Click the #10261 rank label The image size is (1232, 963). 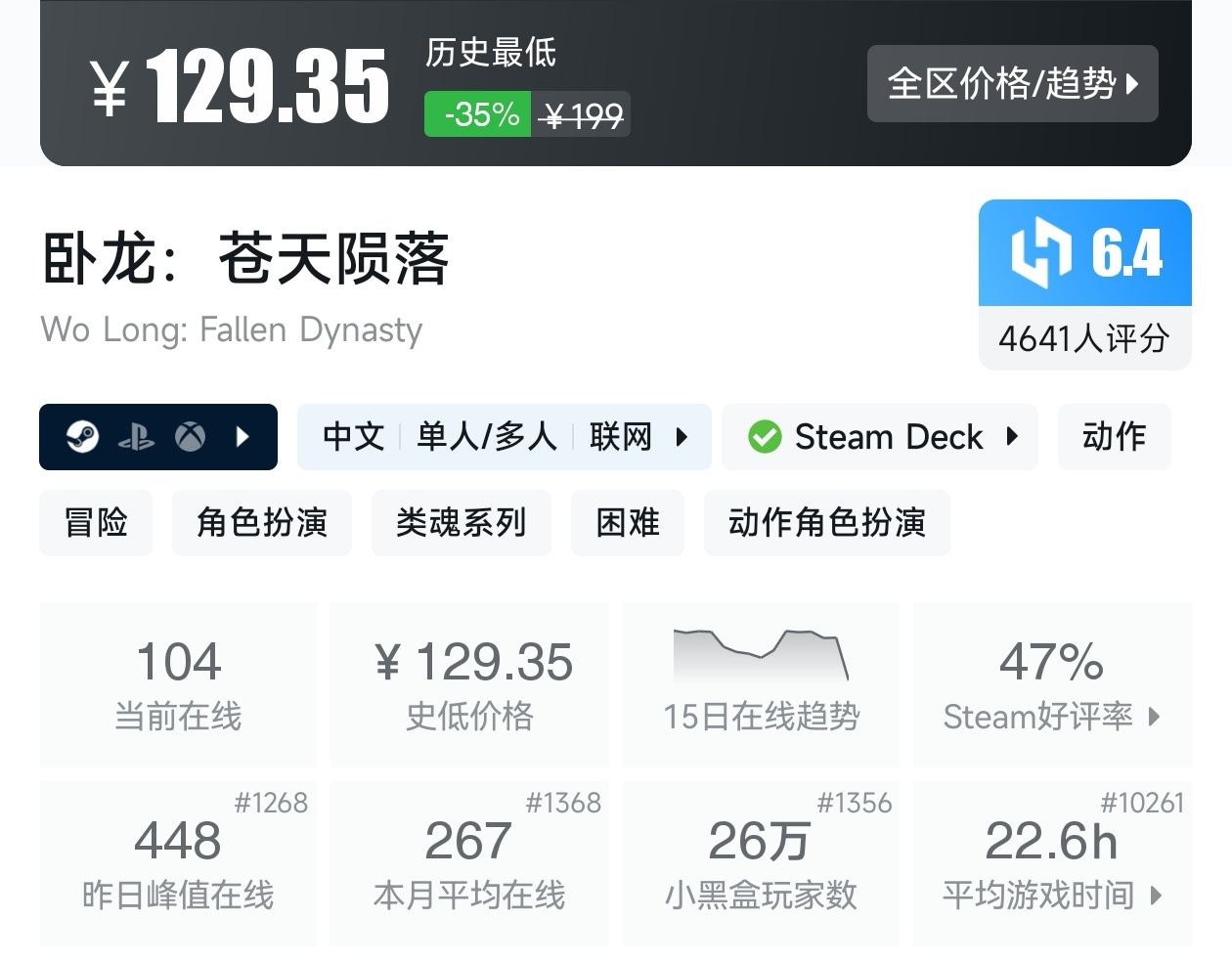(x=1142, y=803)
